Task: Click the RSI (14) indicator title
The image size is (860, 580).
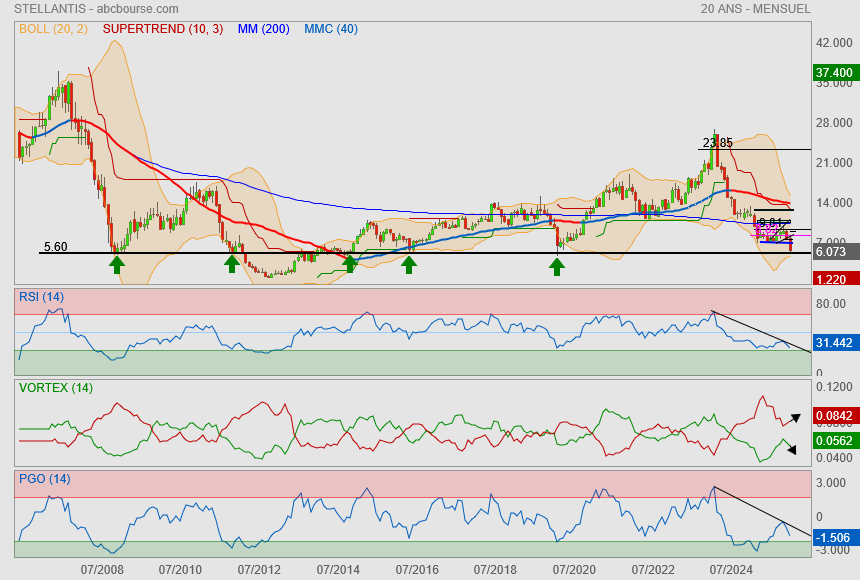Action: click(x=41, y=296)
